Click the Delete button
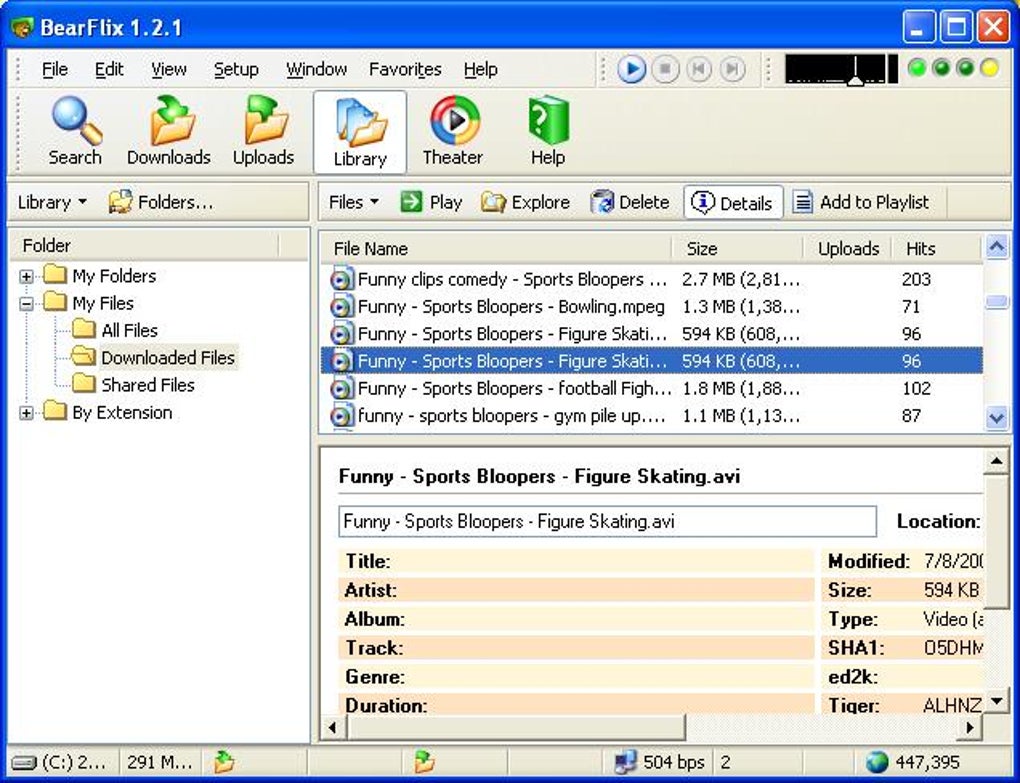This screenshot has height=783, width=1020. pos(630,202)
